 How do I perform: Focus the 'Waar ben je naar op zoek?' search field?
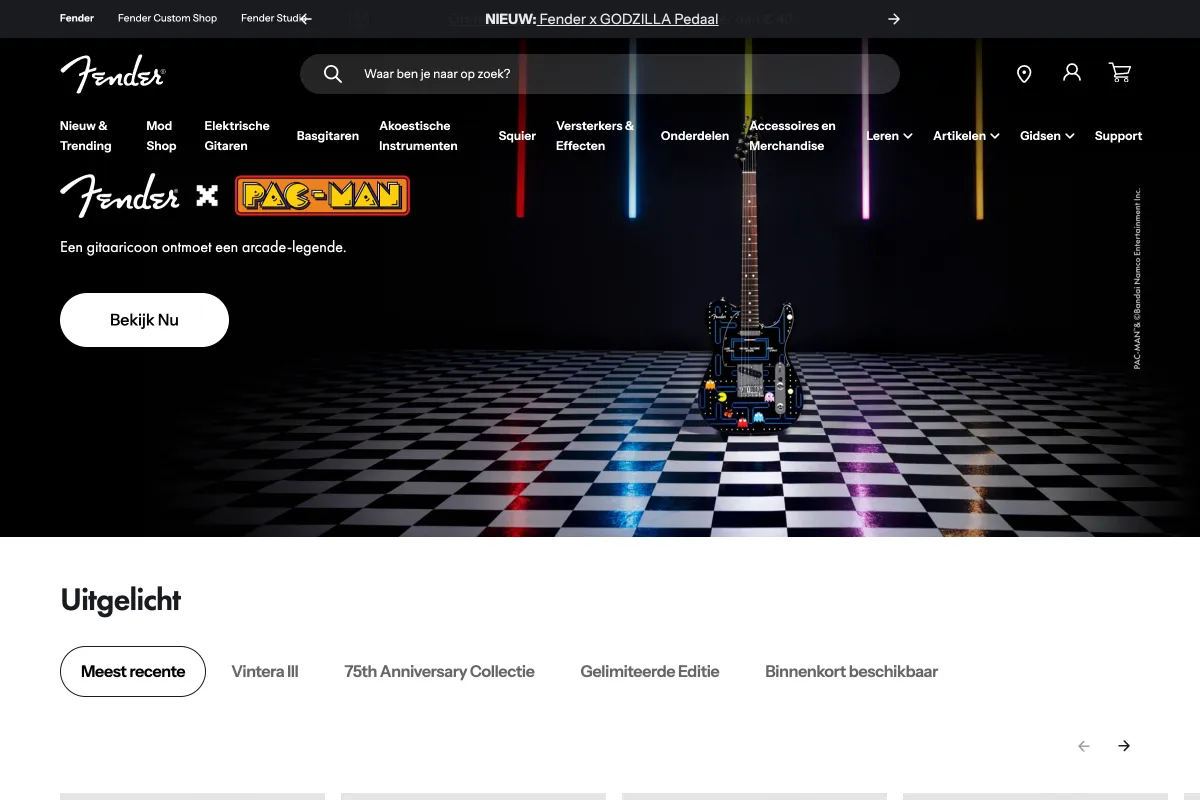tap(600, 74)
